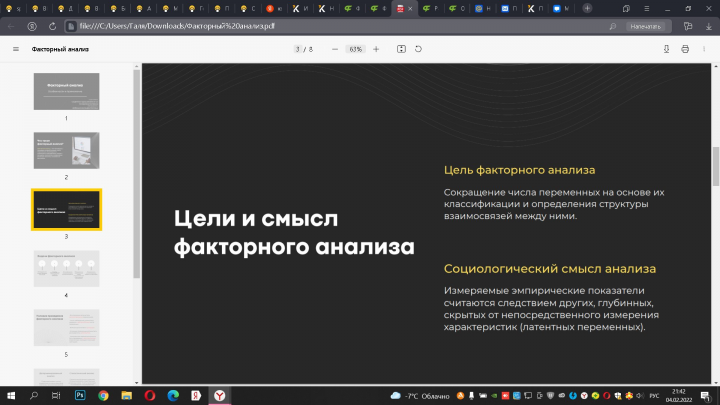720x405 pixels.
Task: Open Microsoft Edge from the taskbar
Action: (x=173, y=395)
